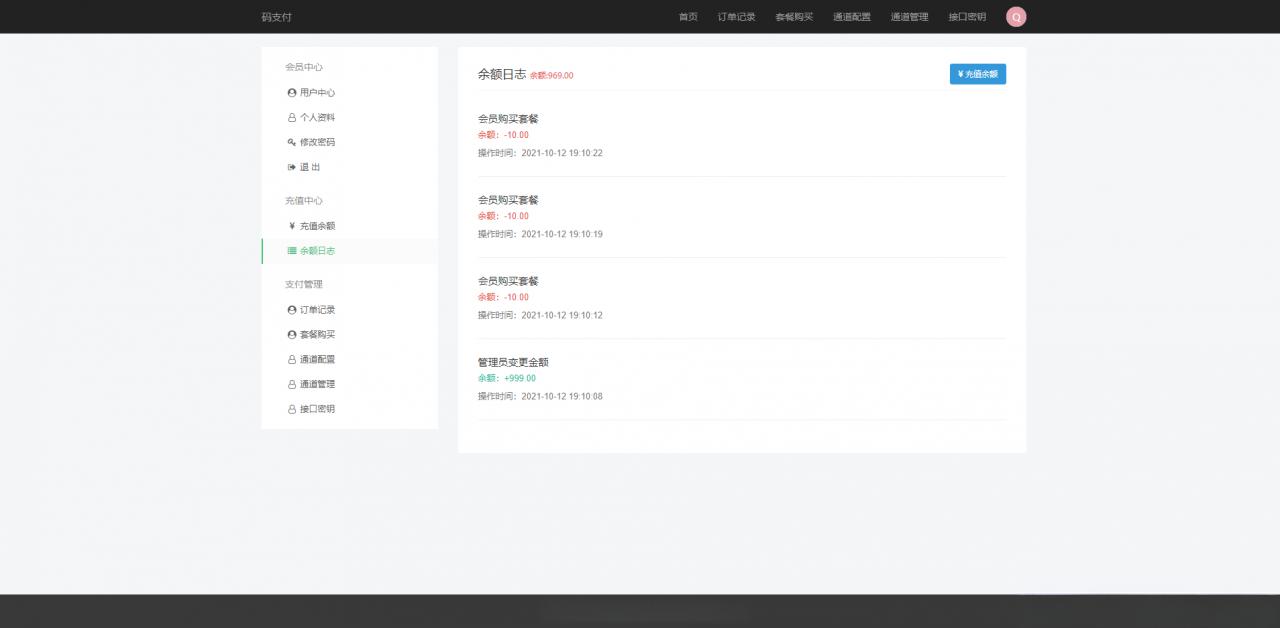Click -10.00 amount above 19:10:12 timestamp
This screenshot has height=628, width=1280.
click(516, 297)
